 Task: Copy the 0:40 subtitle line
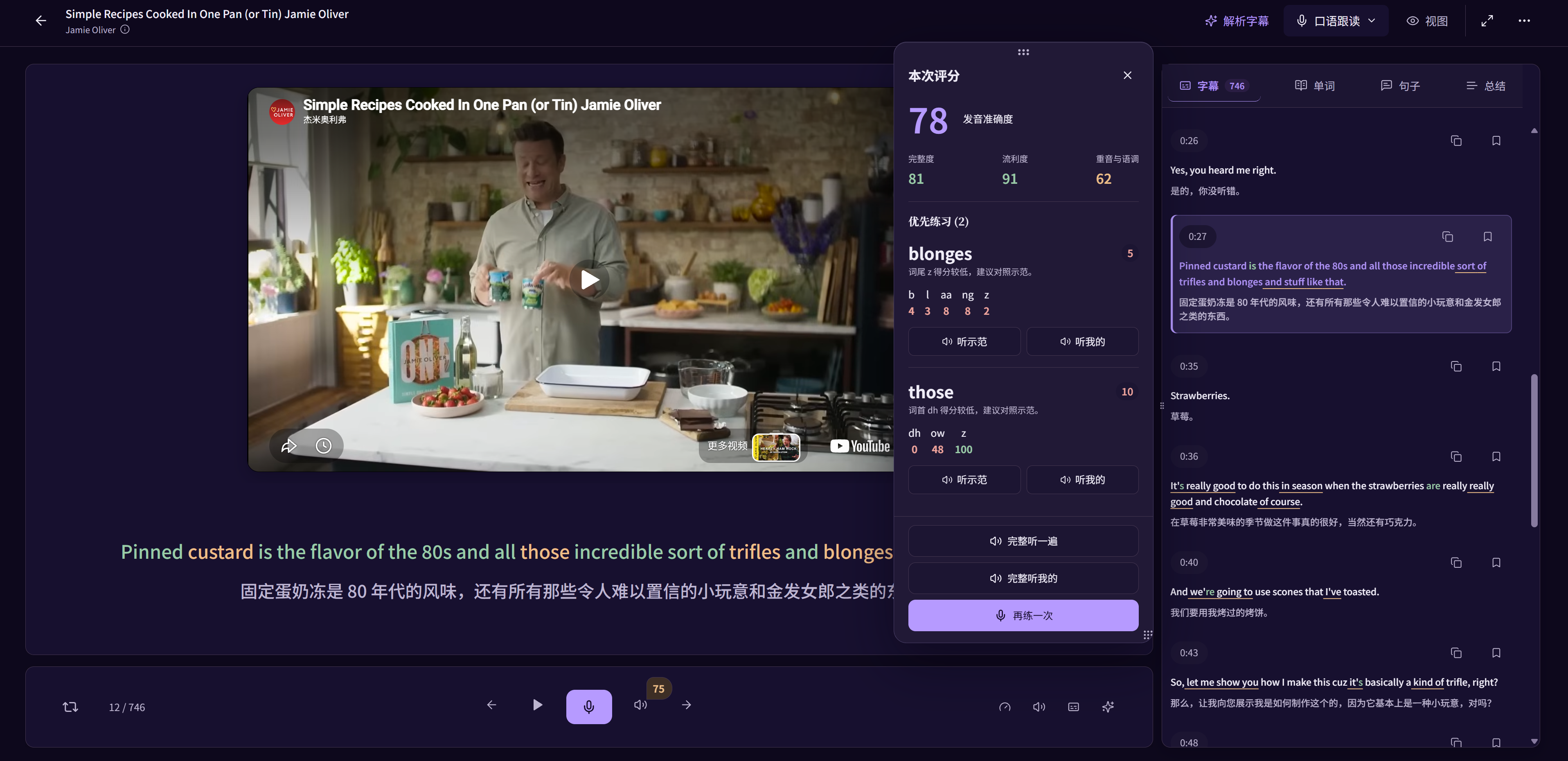(x=1456, y=562)
